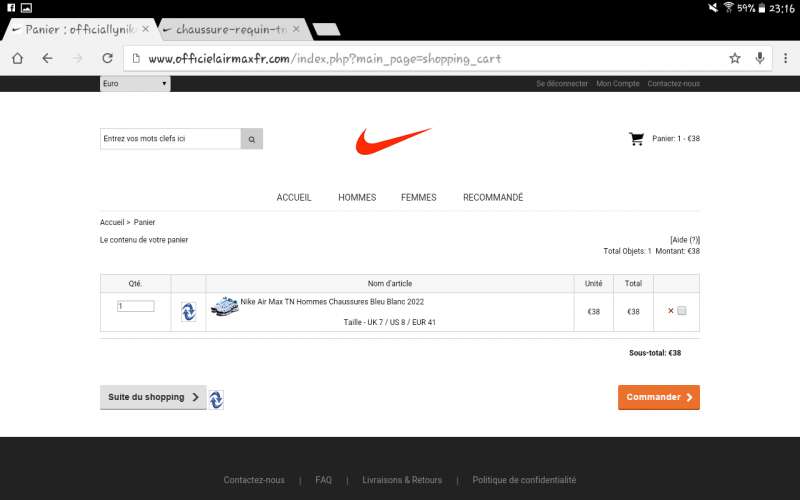This screenshot has width=800, height=500.
Task: Click Total Objets: 1 Montant: €38 text
Action: click(652, 251)
